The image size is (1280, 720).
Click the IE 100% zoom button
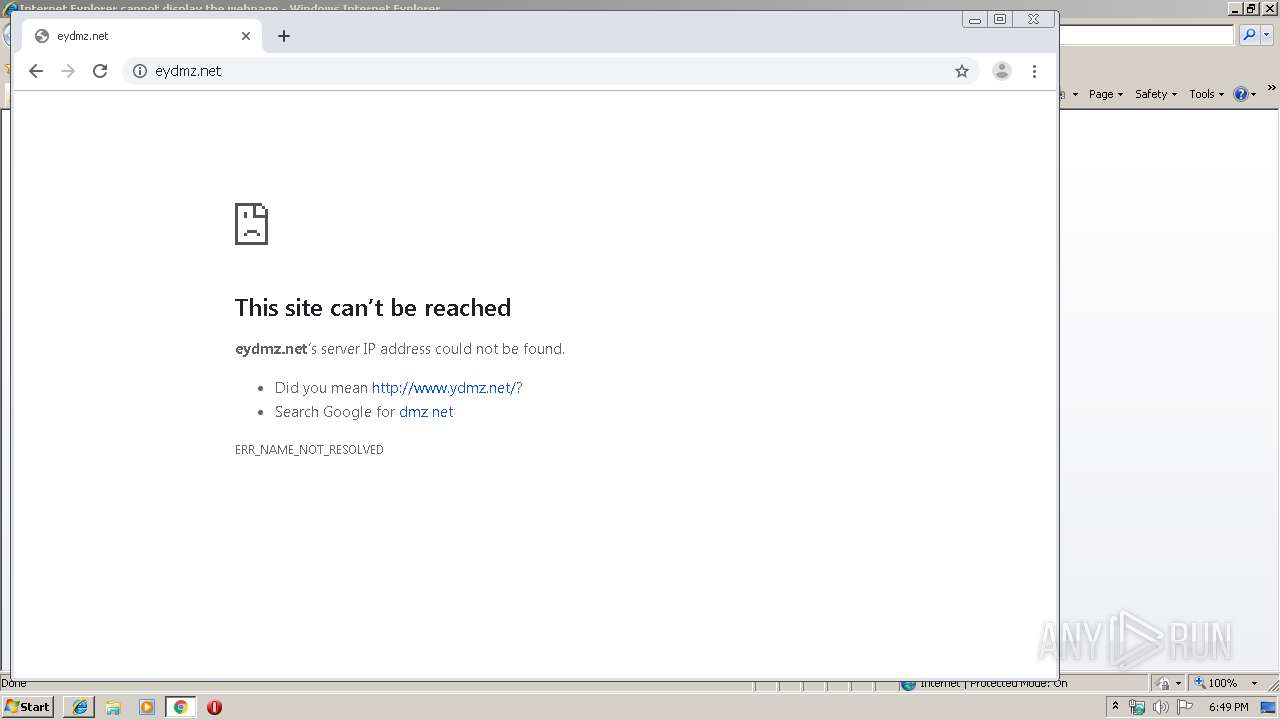(1216, 683)
